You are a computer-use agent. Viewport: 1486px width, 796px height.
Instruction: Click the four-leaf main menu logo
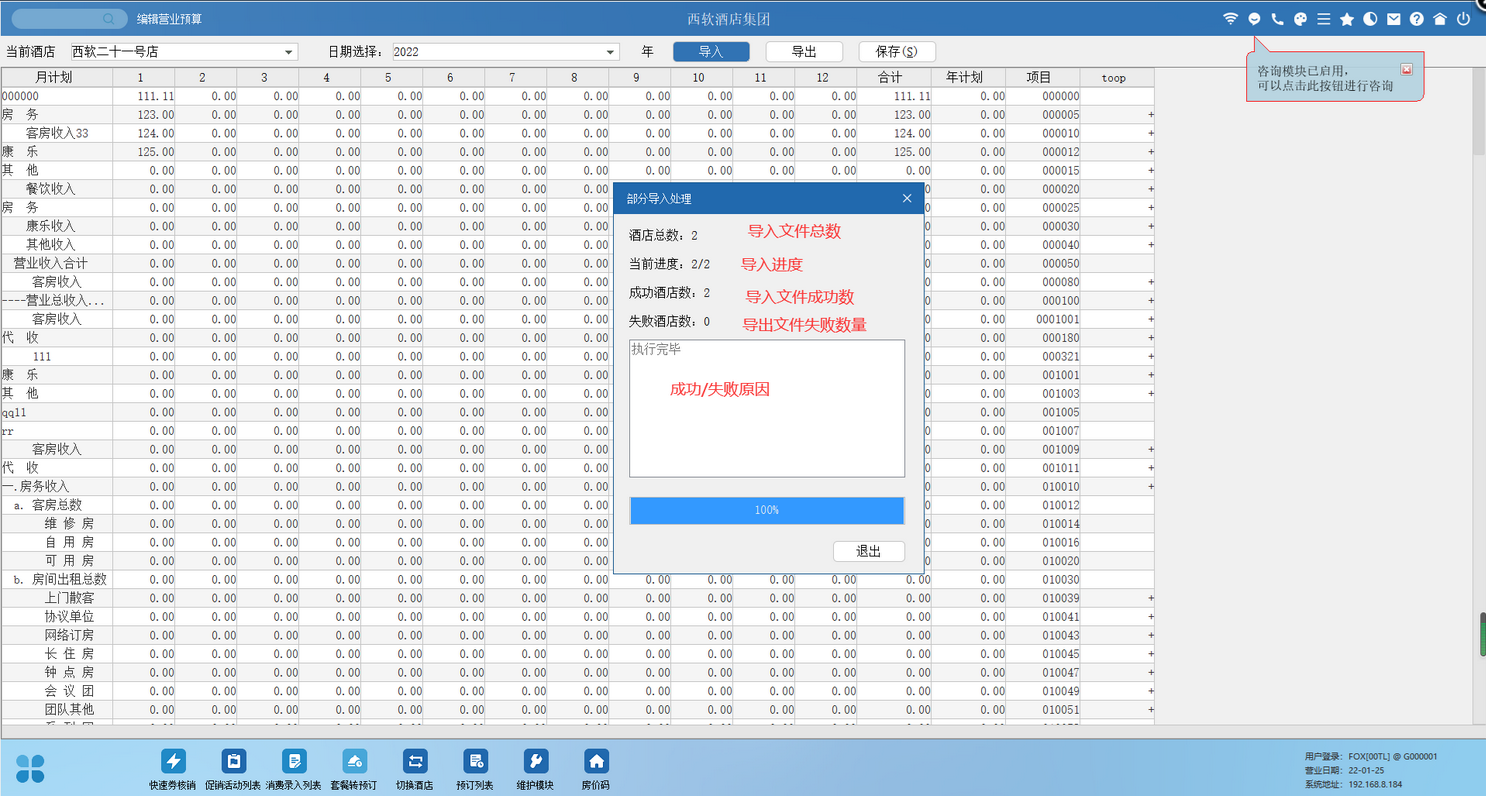click(30, 768)
